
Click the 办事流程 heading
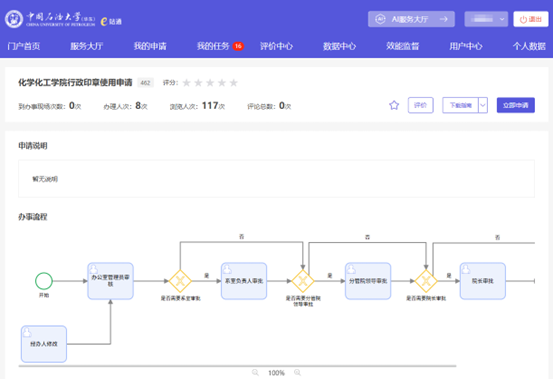33,217
